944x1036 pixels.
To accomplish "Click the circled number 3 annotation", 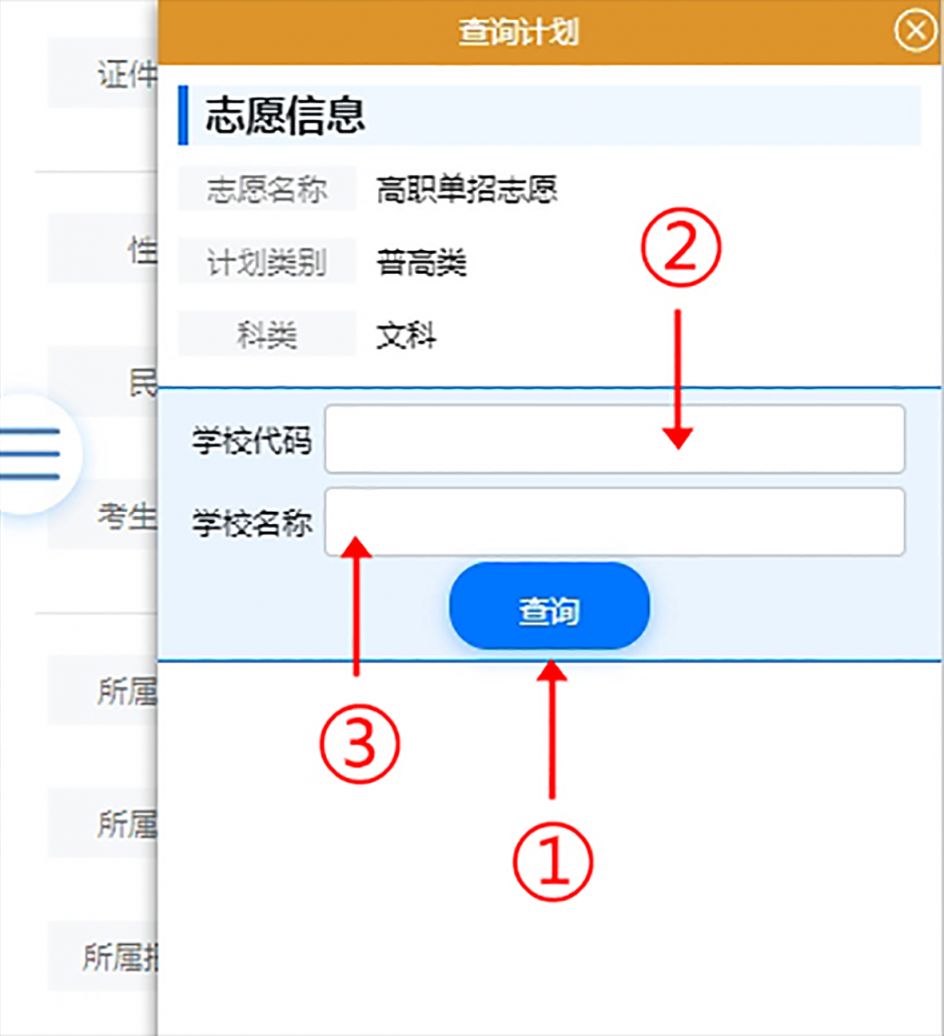I will click(x=359, y=744).
